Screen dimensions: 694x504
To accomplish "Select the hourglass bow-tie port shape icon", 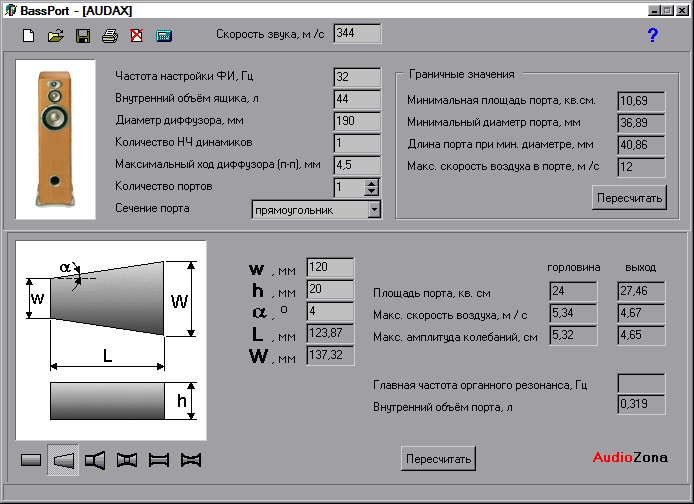I will 191,460.
